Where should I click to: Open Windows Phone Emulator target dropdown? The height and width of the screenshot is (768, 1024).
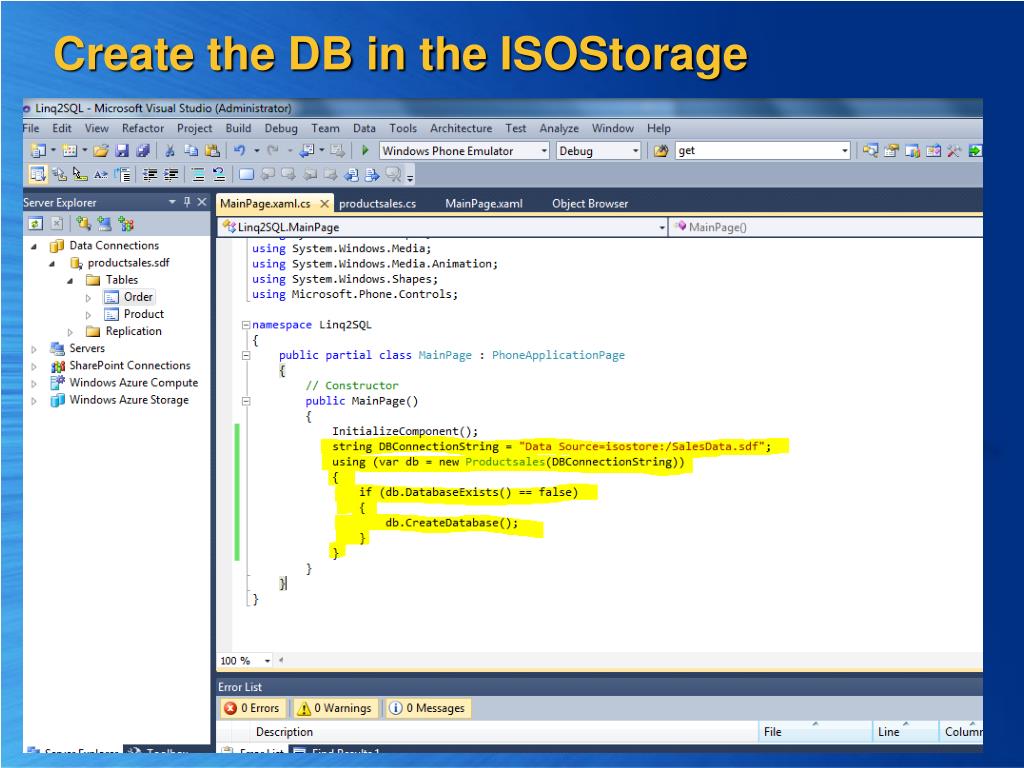543,151
